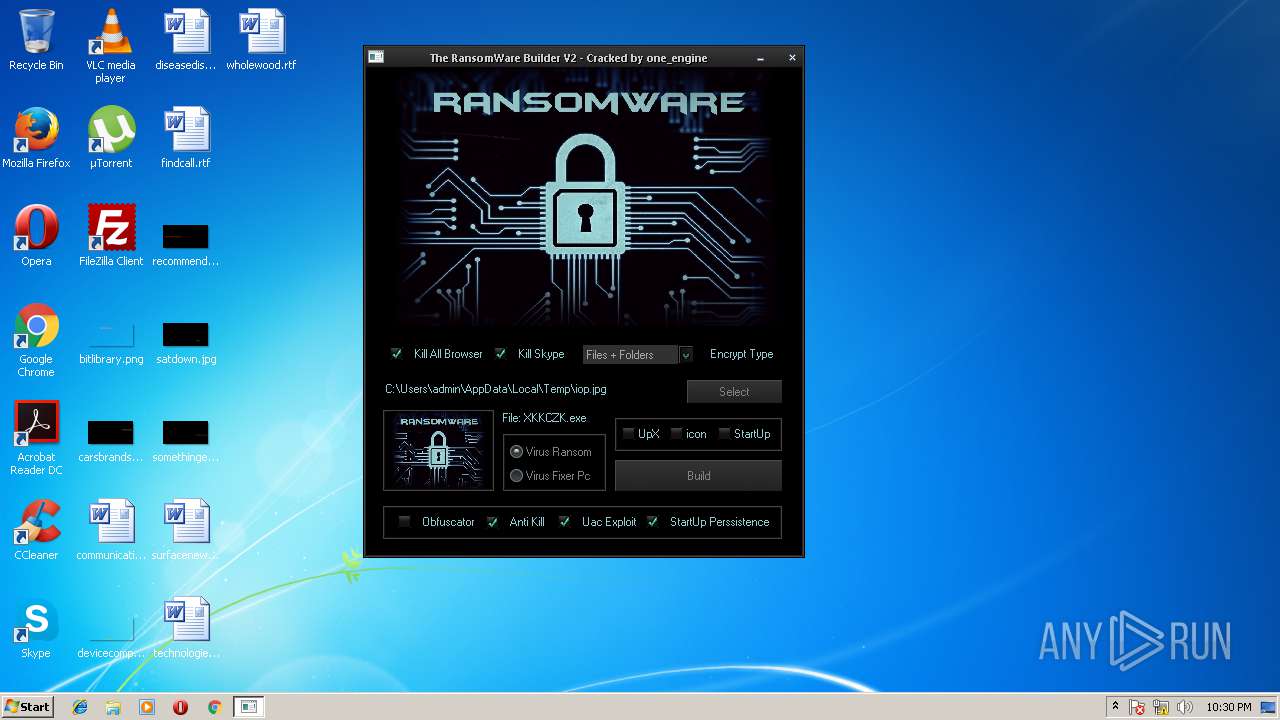Open the Start menu
Image resolution: width=1280 pixels, height=720 pixels.
click(x=27, y=707)
